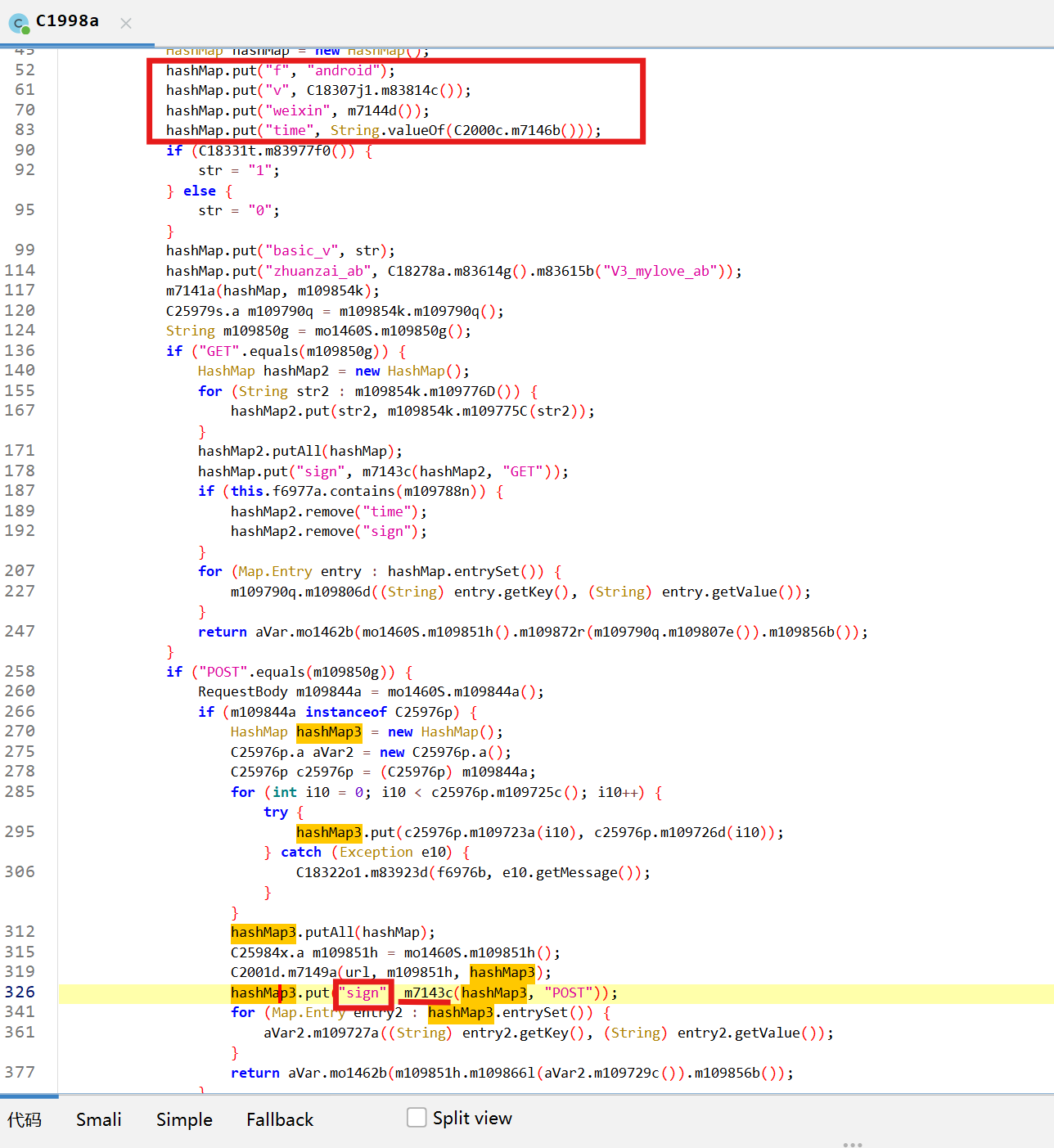Image resolution: width=1054 pixels, height=1148 pixels.
Task: Enable the Split view checkbox
Action: (417, 1118)
